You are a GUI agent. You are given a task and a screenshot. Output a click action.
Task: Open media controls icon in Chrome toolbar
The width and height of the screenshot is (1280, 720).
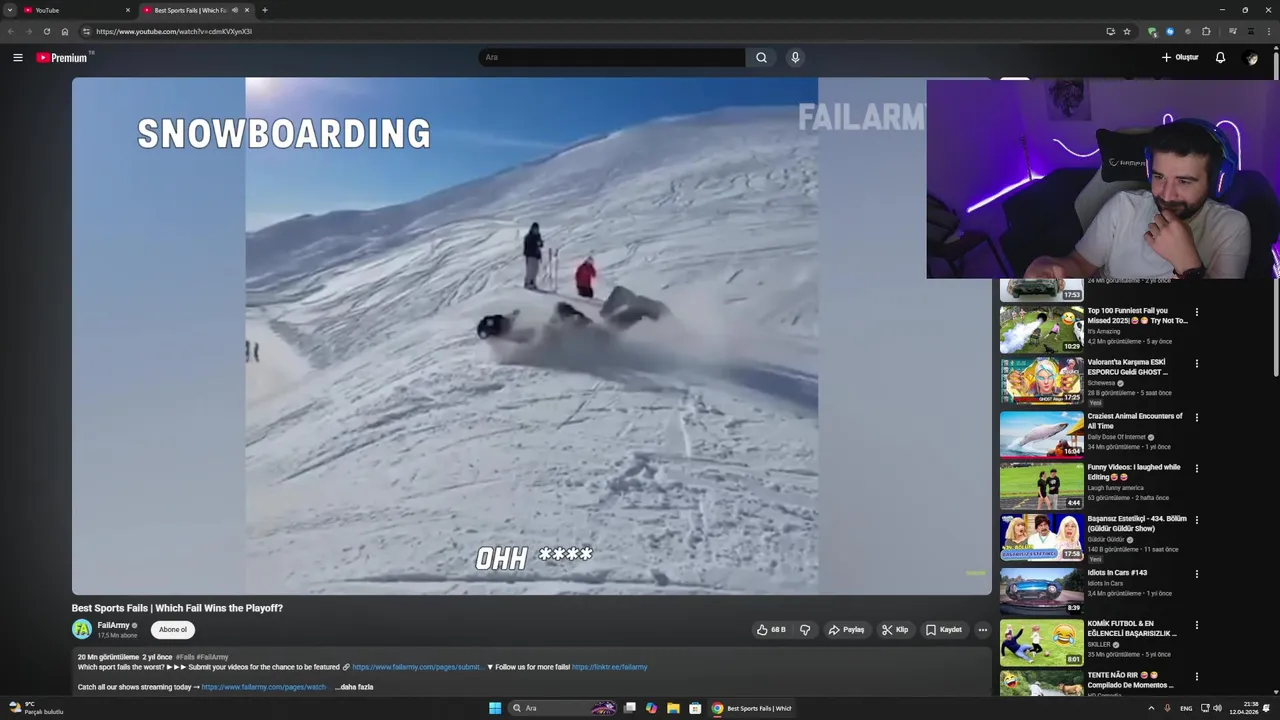coord(1232,31)
